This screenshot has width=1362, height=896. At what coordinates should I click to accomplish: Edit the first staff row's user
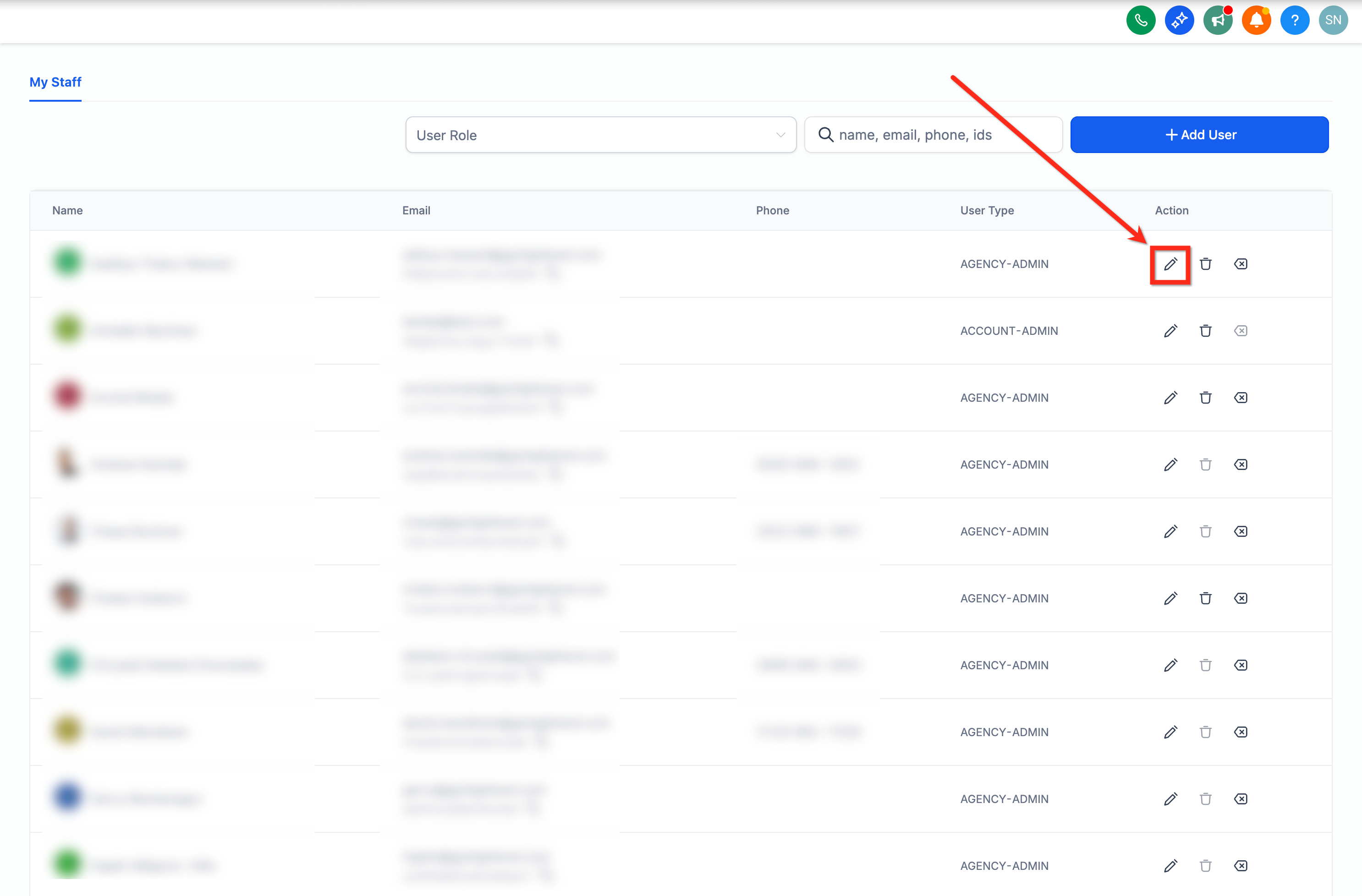(1170, 264)
